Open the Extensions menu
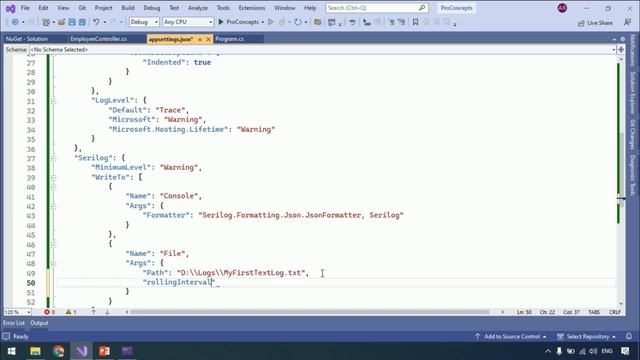The image size is (640, 360). click(x=252, y=8)
